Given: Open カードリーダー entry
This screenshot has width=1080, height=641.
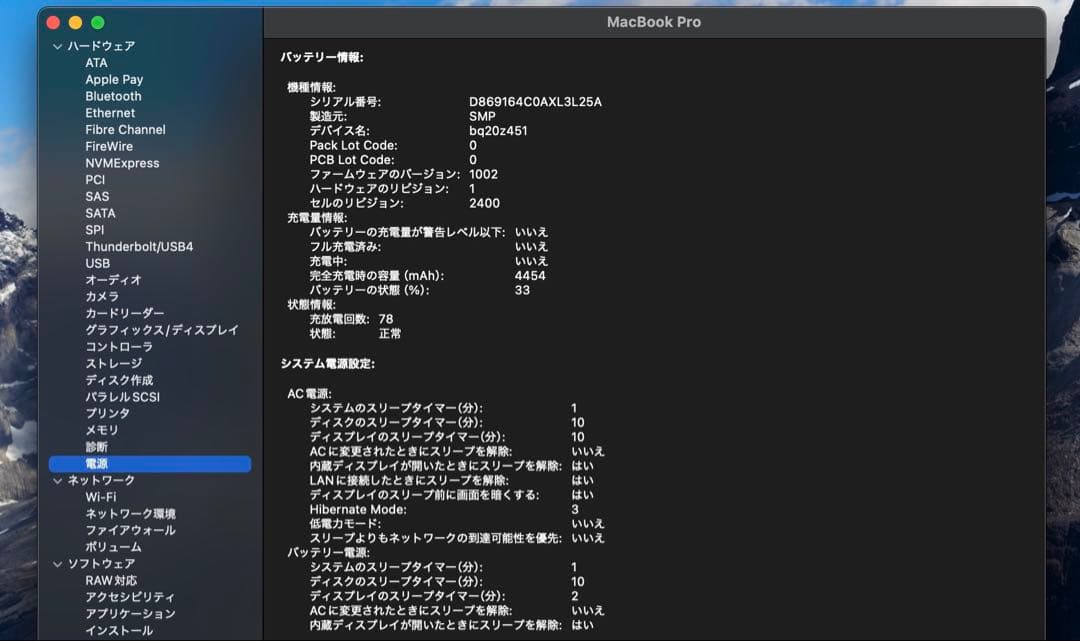Looking at the screenshot, I should click(125, 313).
